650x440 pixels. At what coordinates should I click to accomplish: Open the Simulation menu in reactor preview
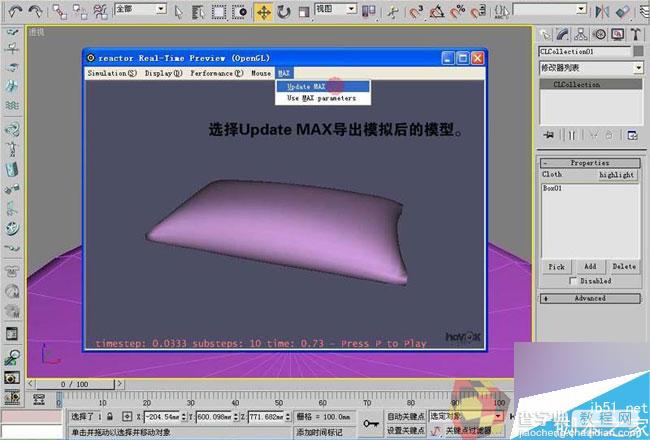pos(112,73)
